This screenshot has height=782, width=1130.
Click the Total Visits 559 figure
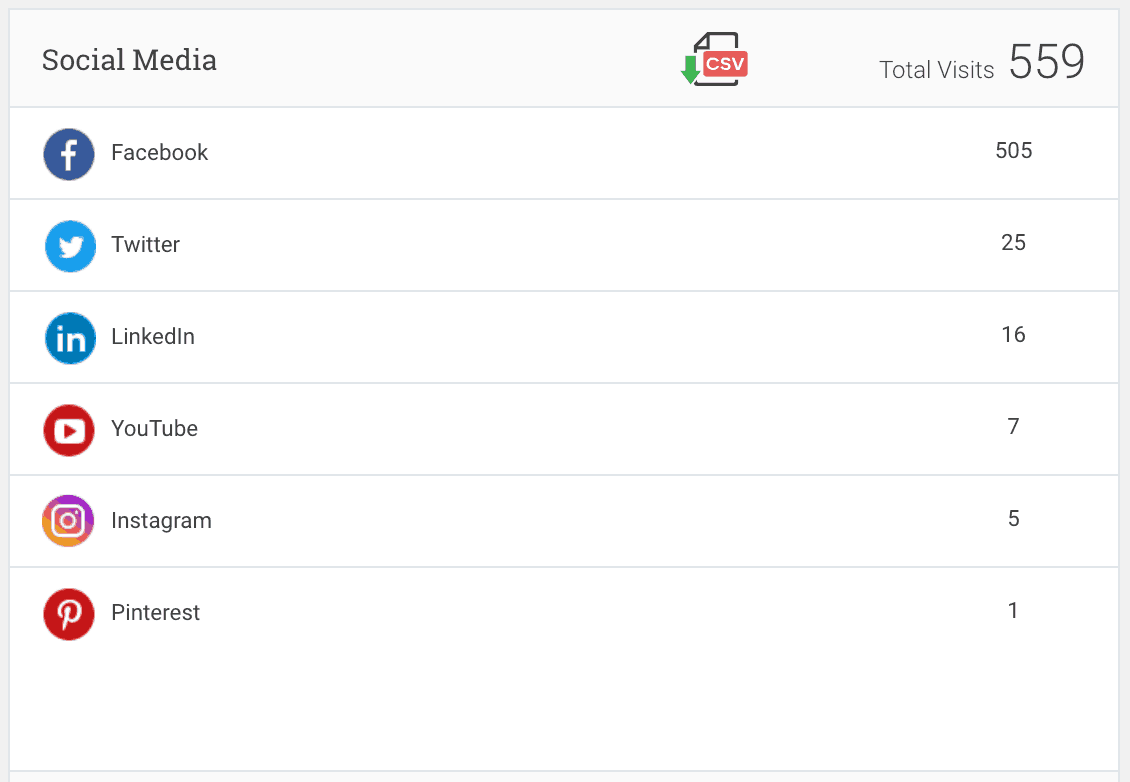click(1046, 61)
